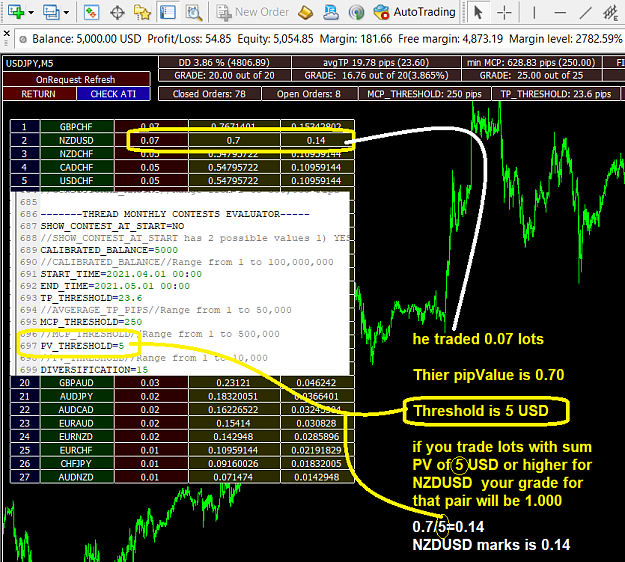Click the END_TIME=2021.05.01 line

coord(115,286)
